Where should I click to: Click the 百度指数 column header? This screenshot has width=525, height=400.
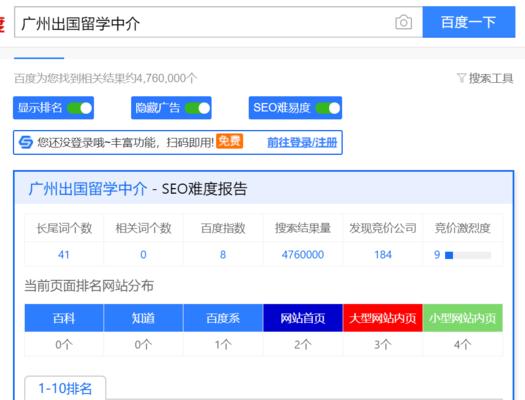click(x=223, y=228)
